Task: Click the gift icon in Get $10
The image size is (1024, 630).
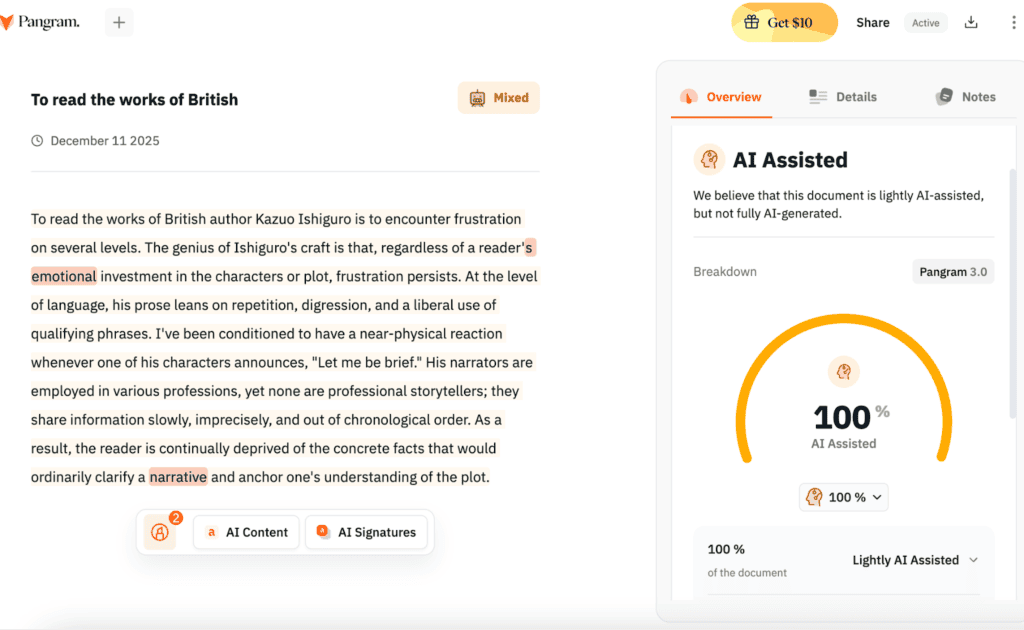Action: point(752,22)
